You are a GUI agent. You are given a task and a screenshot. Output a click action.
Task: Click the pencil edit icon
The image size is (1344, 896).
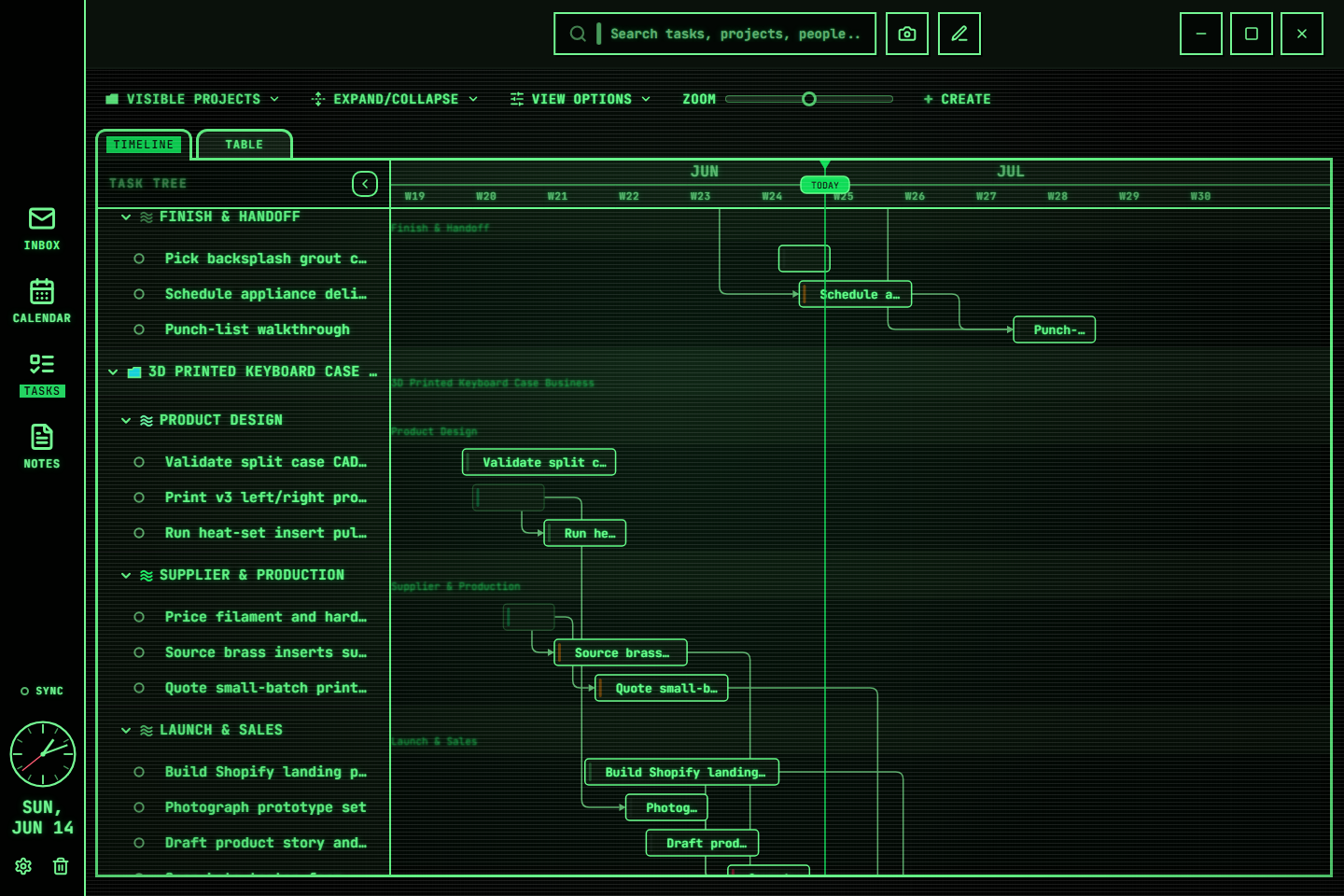pos(959,34)
